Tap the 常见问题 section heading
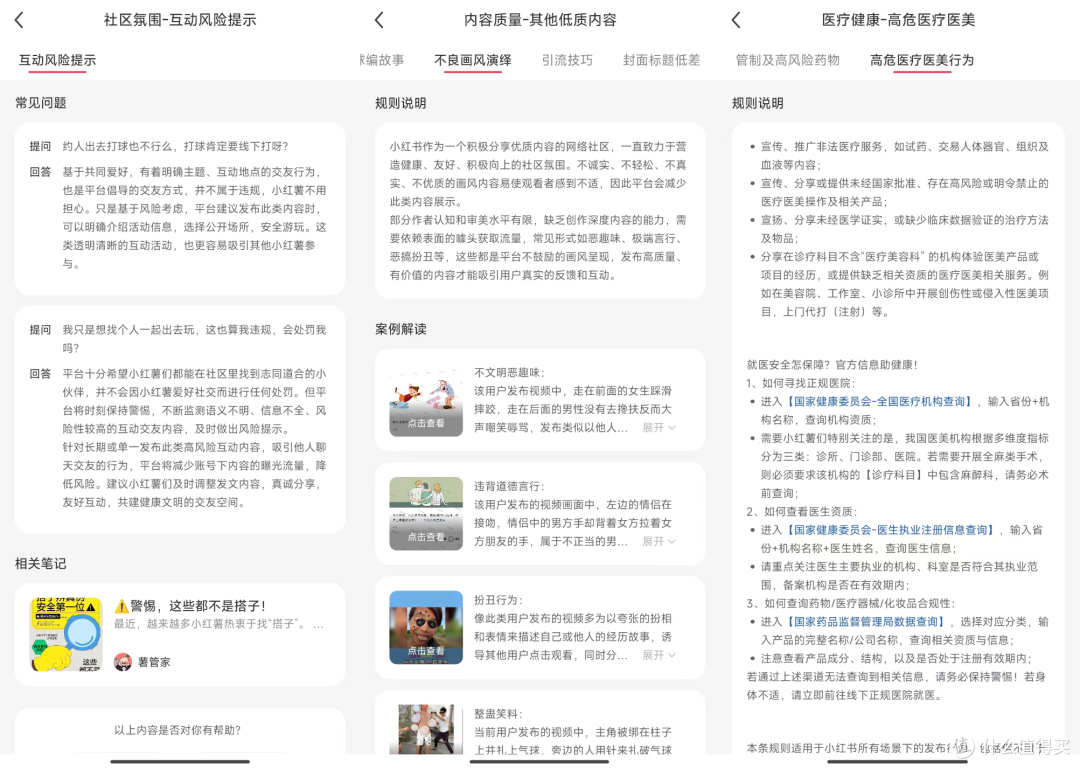Image resolution: width=1080 pixels, height=769 pixels. 41,103
